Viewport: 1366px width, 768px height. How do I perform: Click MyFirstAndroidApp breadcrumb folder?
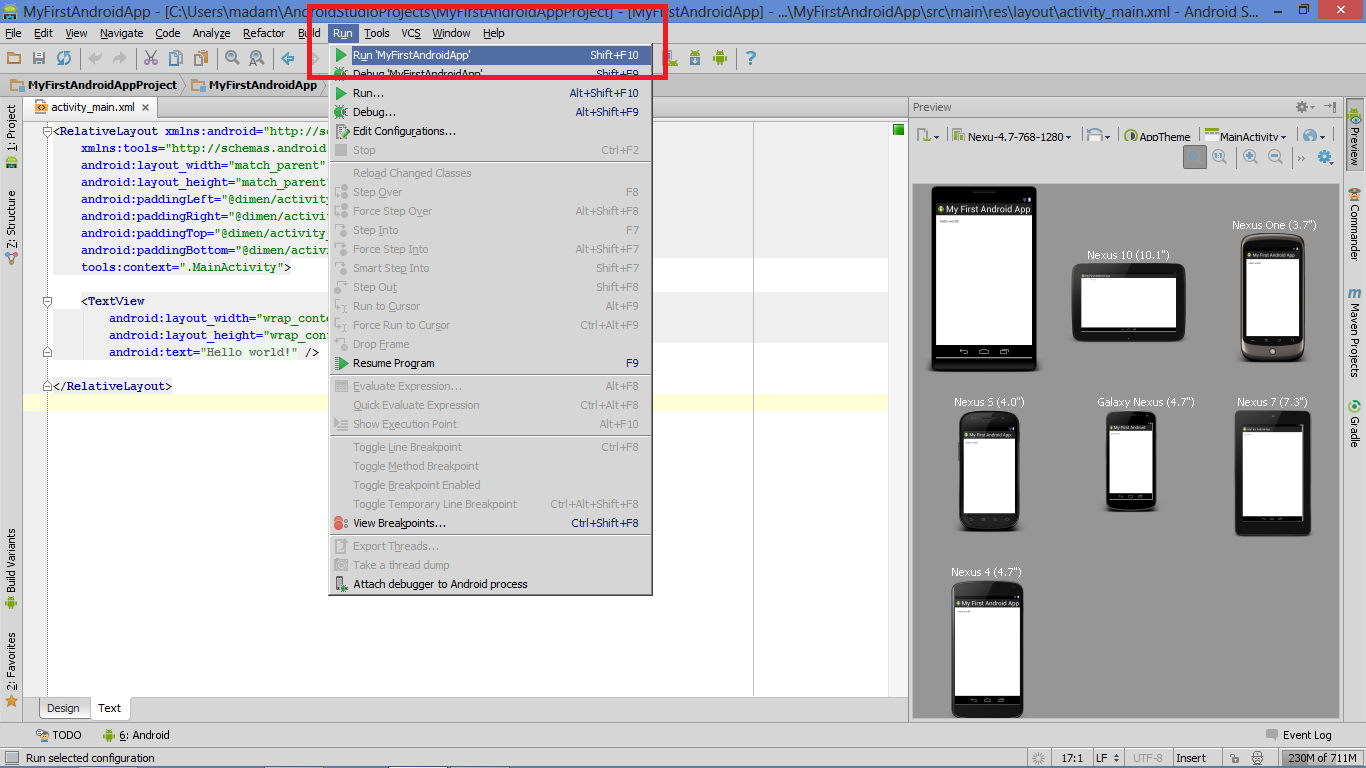coord(255,85)
